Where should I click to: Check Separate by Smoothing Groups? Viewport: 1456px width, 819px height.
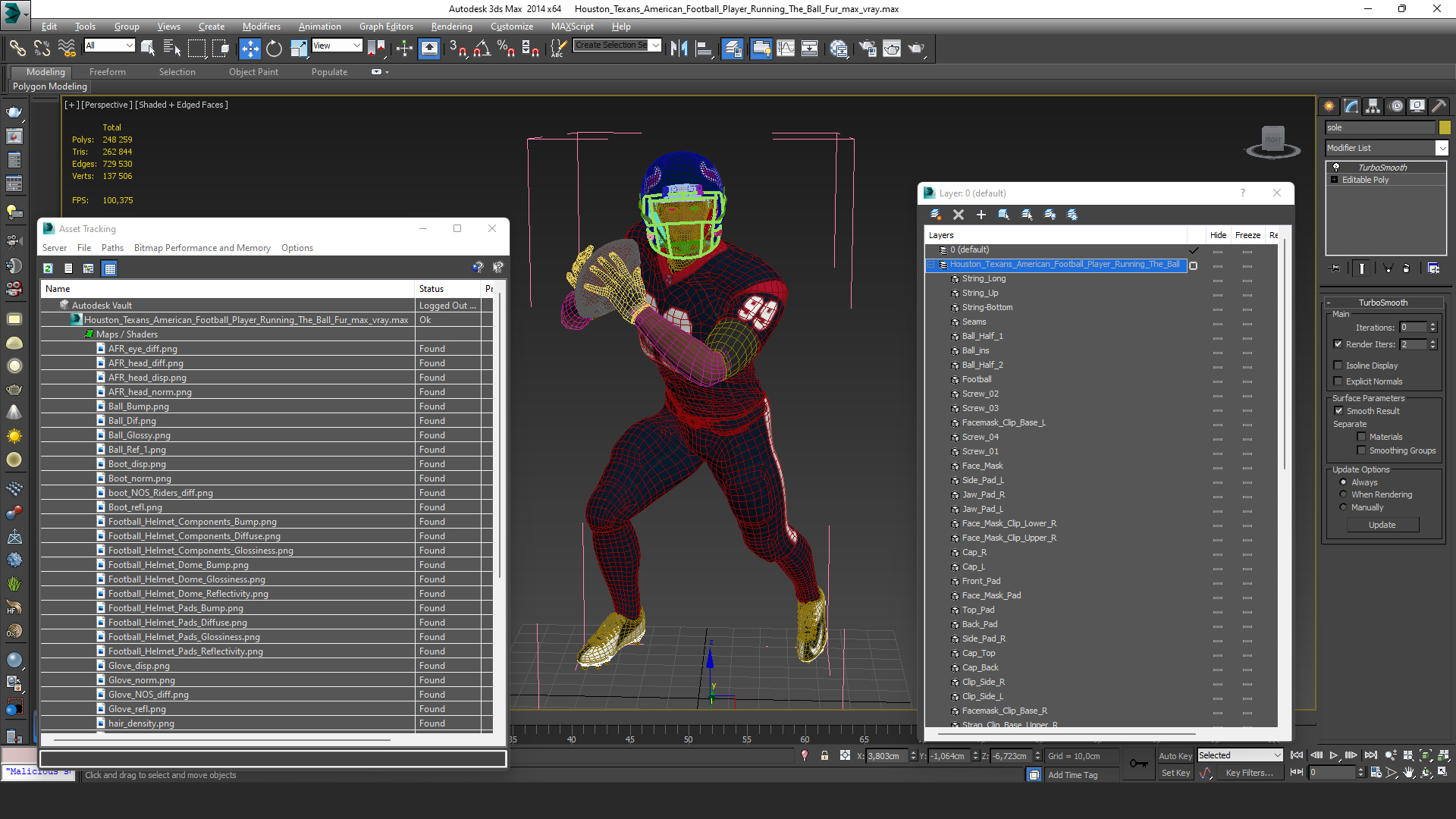pos(1362,450)
